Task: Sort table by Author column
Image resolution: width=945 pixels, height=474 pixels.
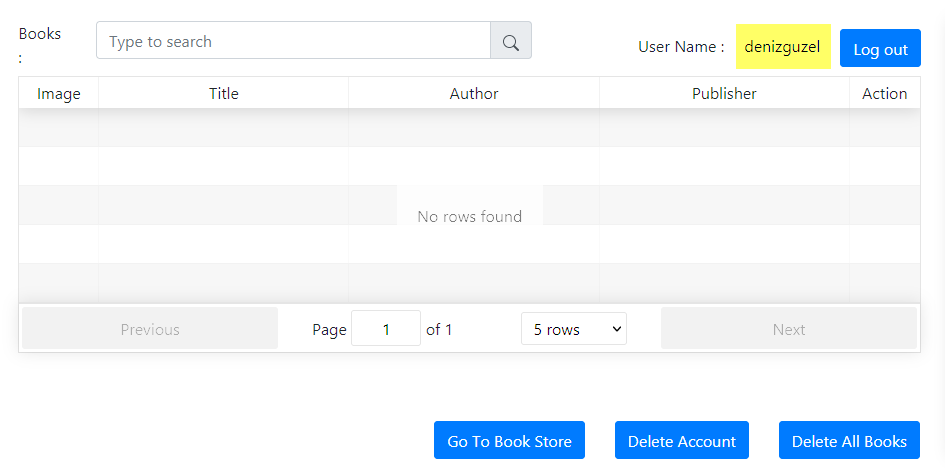Action: (474, 94)
